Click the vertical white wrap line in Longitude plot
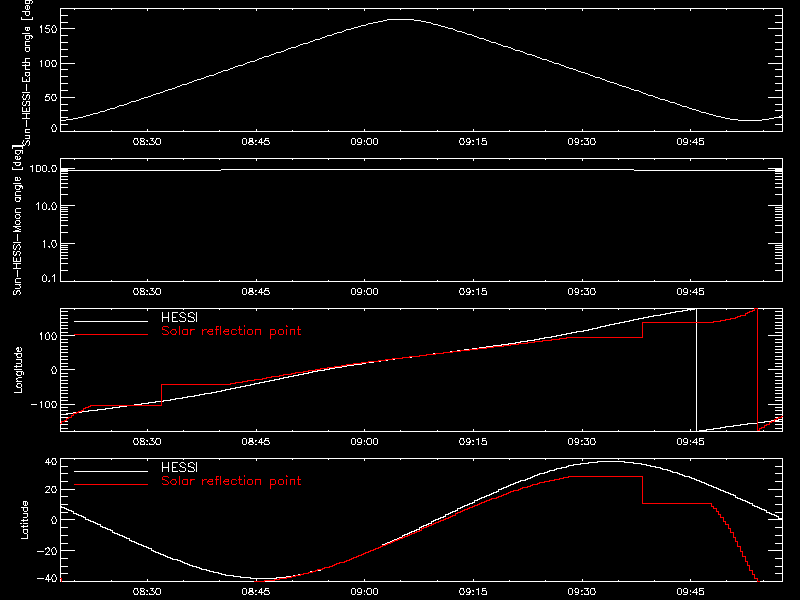This screenshot has height=600, width=800. (x=696, y=370)
